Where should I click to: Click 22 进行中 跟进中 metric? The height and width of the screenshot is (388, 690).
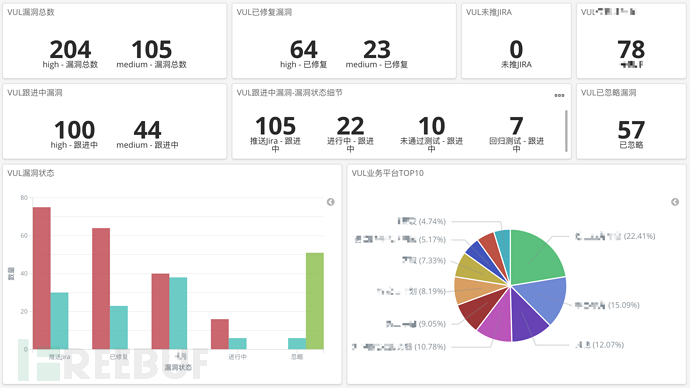point(350,134)
